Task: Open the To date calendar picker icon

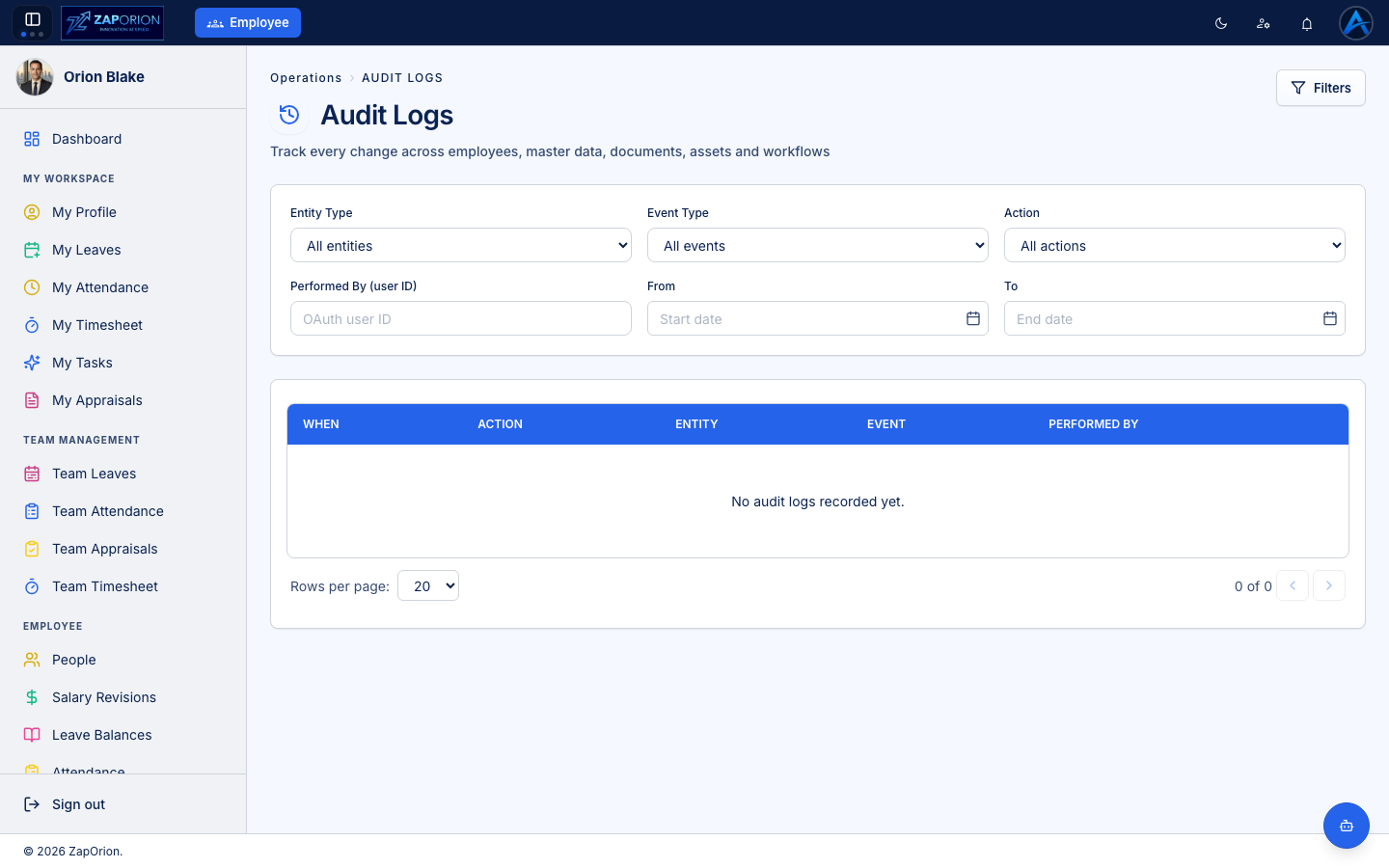Action: 1330,318
